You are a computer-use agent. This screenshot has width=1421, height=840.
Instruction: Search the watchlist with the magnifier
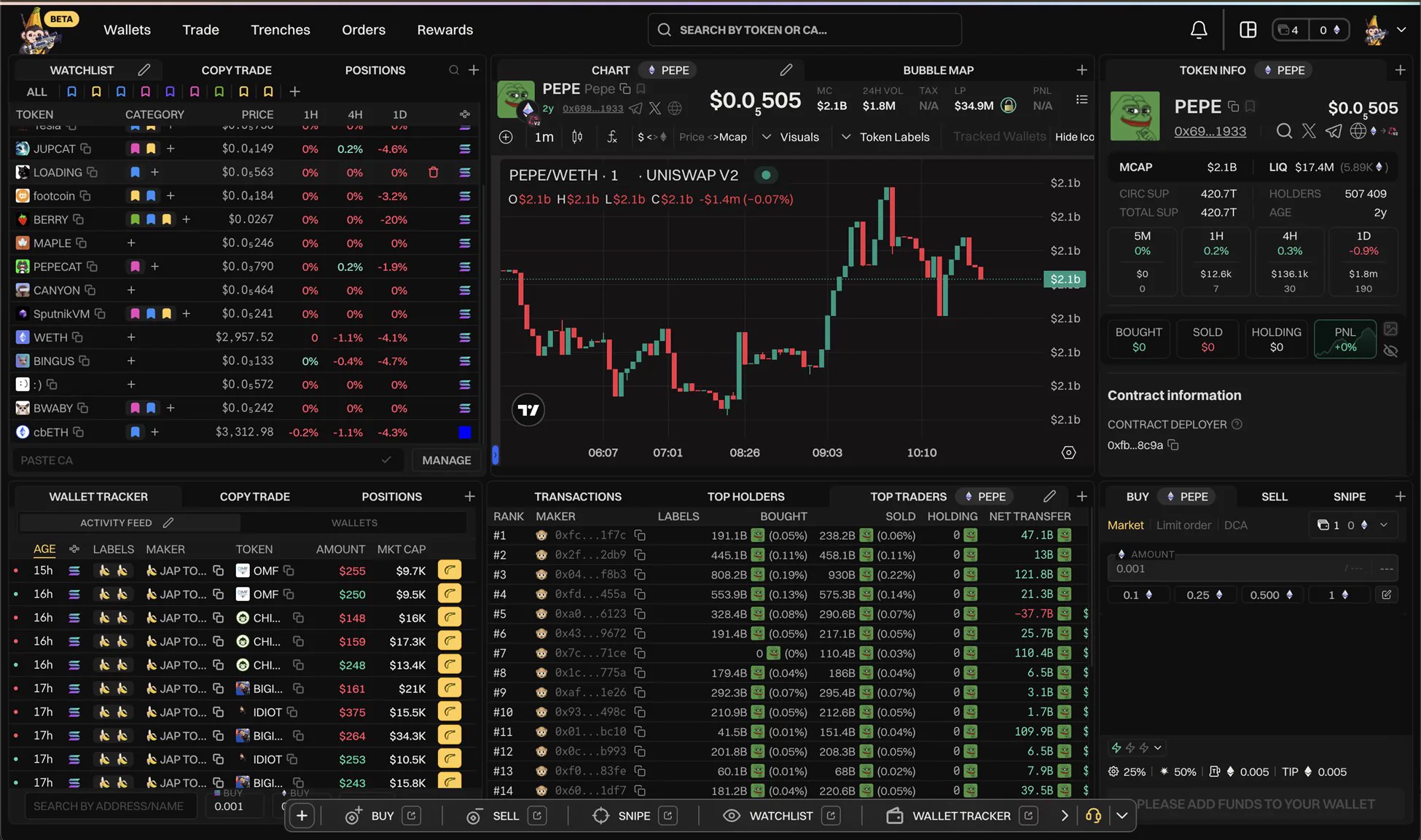454,70
